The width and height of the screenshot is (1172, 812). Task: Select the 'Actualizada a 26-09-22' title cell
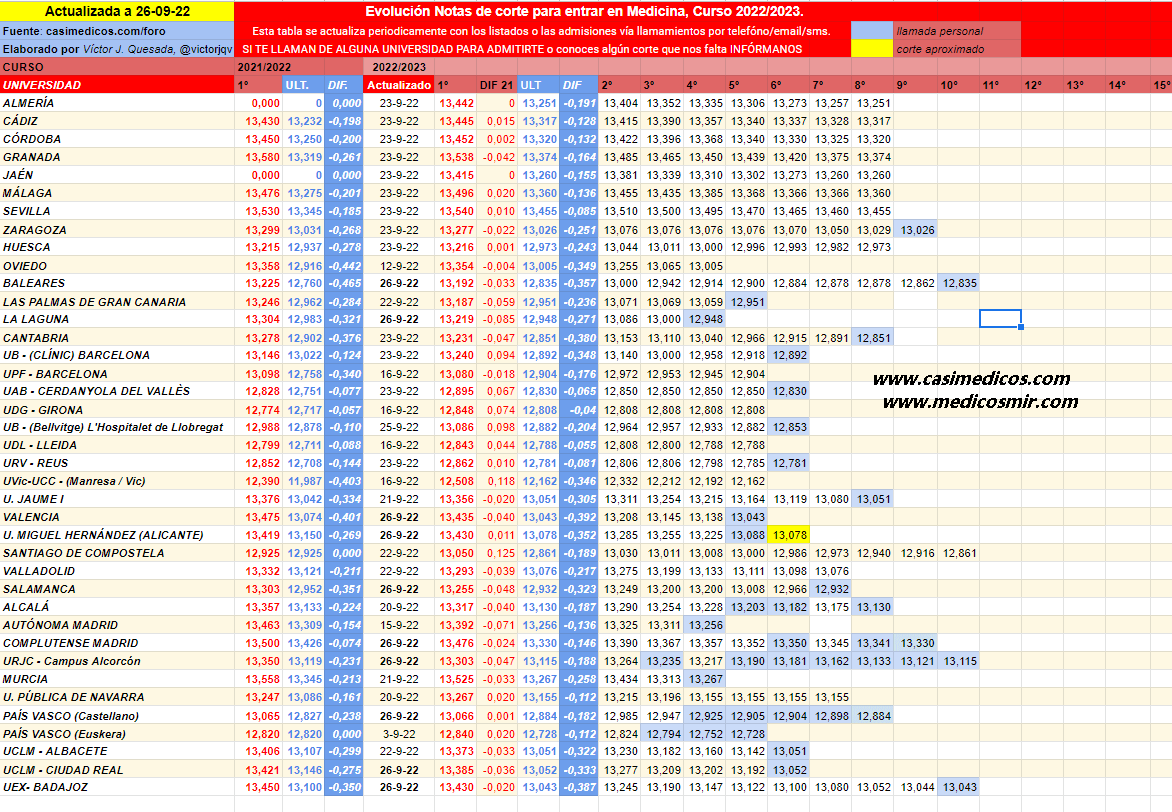[117, 11]
